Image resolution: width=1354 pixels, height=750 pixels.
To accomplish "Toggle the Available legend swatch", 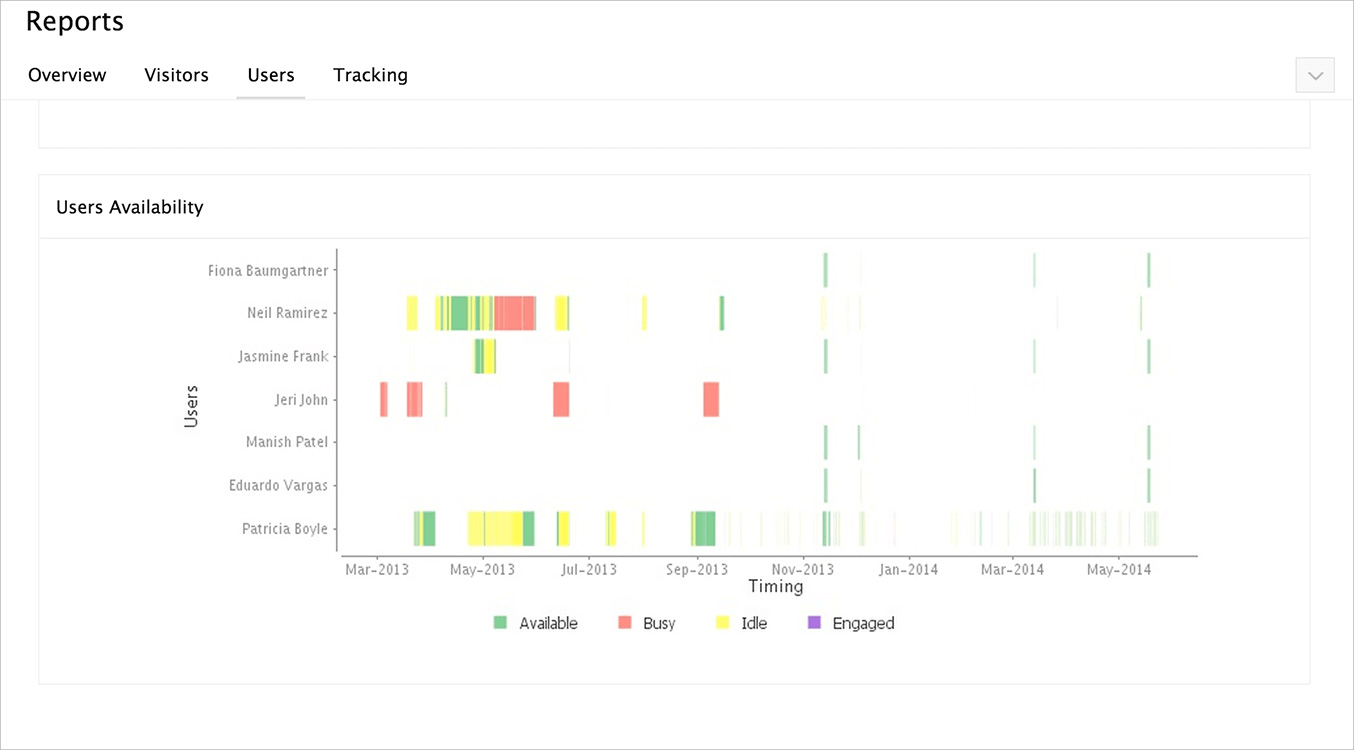I will tap(501, 623).
